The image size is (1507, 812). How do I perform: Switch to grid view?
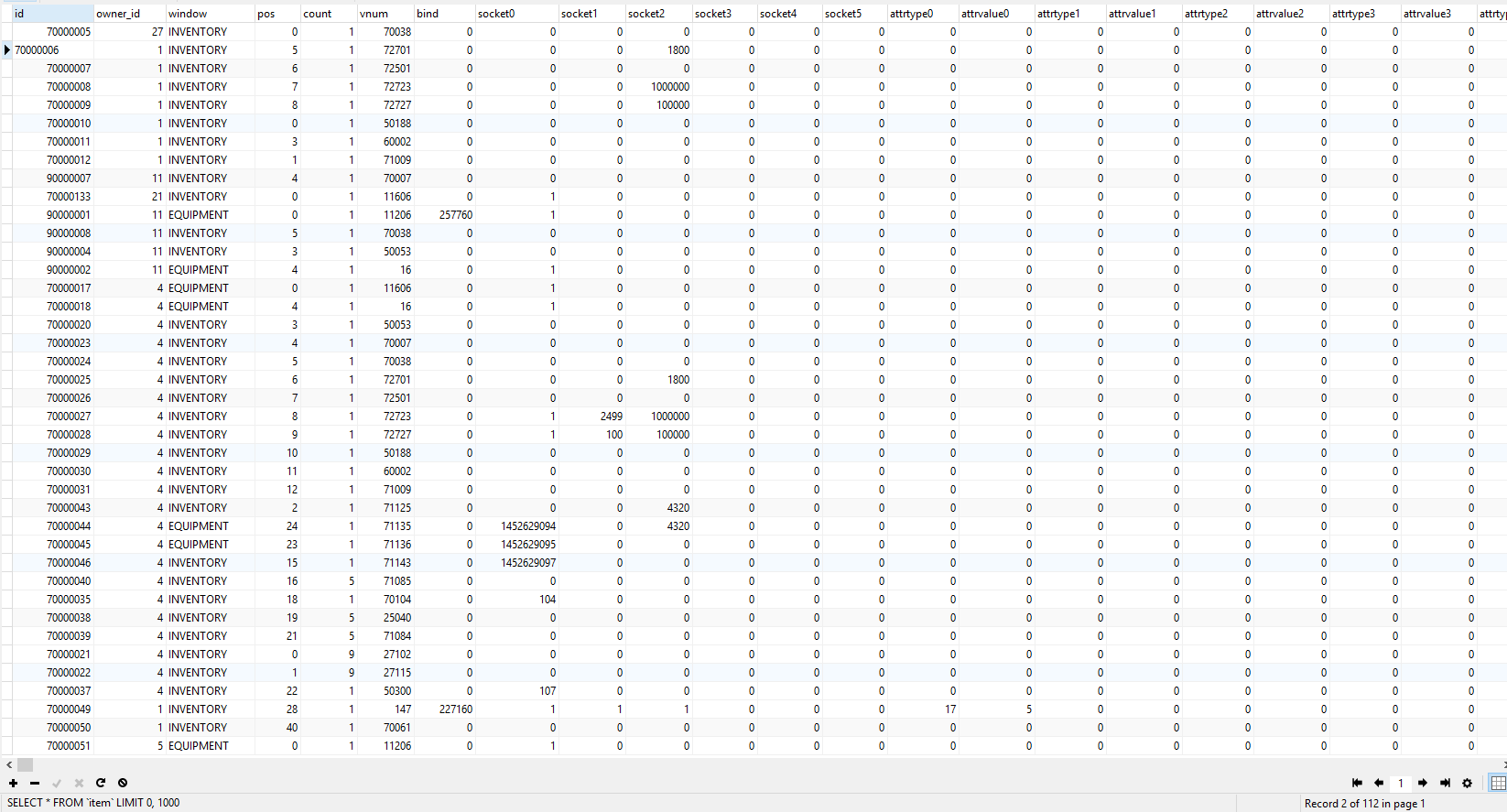(1498, 783)
